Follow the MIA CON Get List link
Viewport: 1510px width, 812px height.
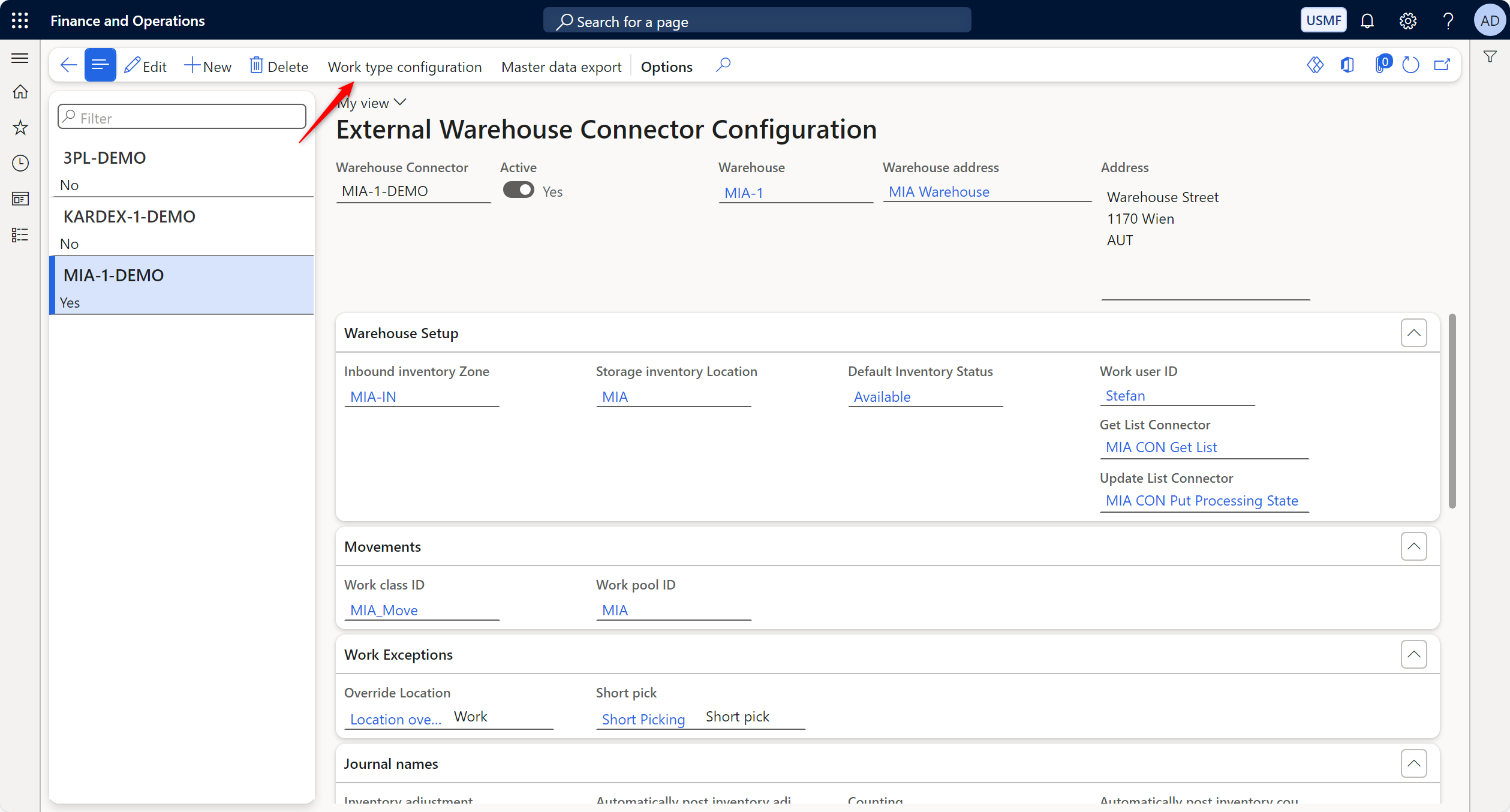[1161, 447]
